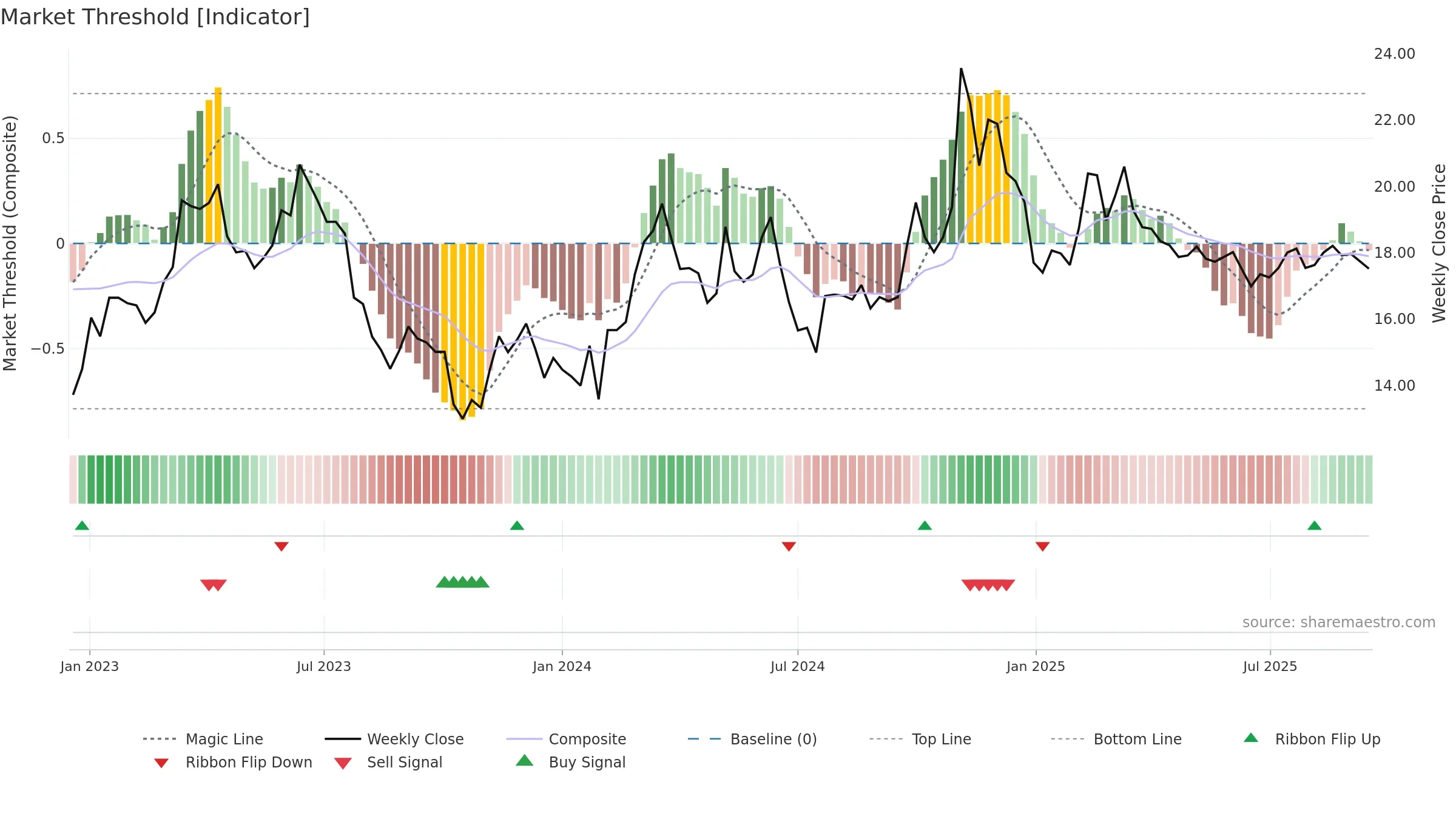Click the Ribbon Flip Up marker at Jan 2023

(82, 525)
